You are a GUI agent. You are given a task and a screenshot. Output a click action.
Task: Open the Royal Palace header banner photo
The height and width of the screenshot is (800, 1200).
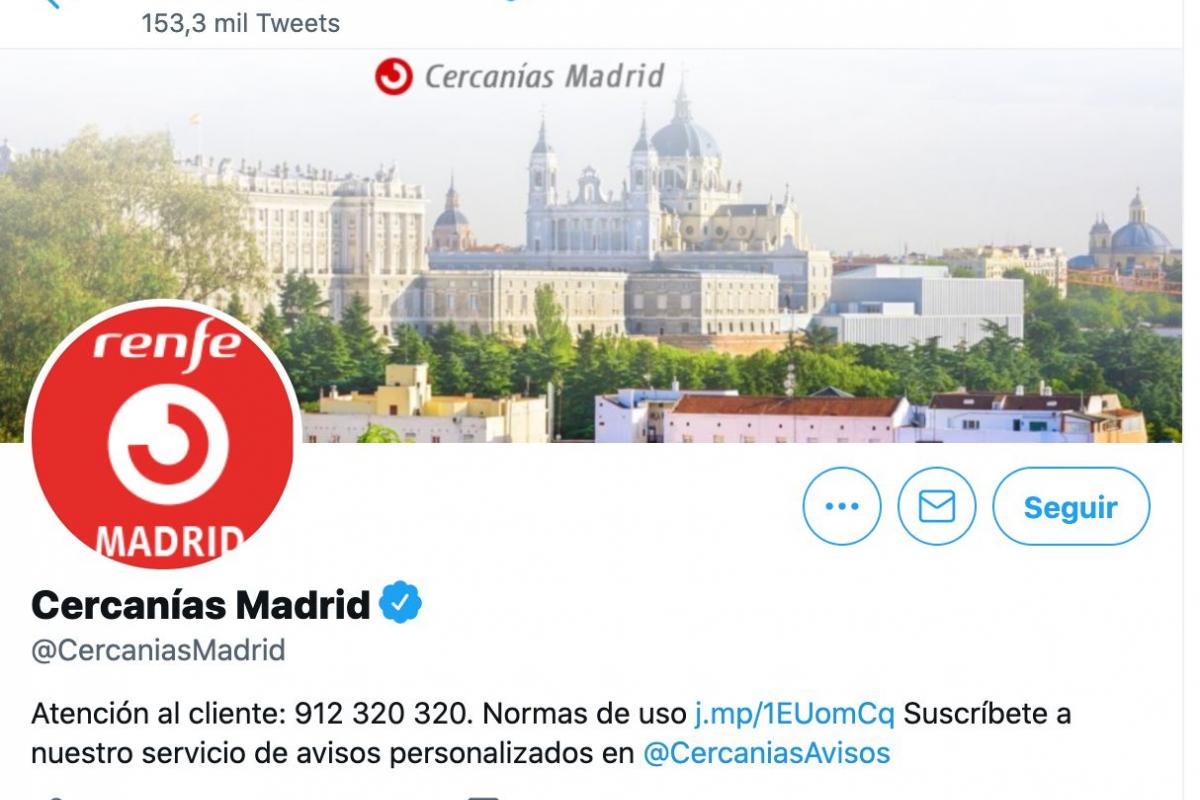(600, 245)
